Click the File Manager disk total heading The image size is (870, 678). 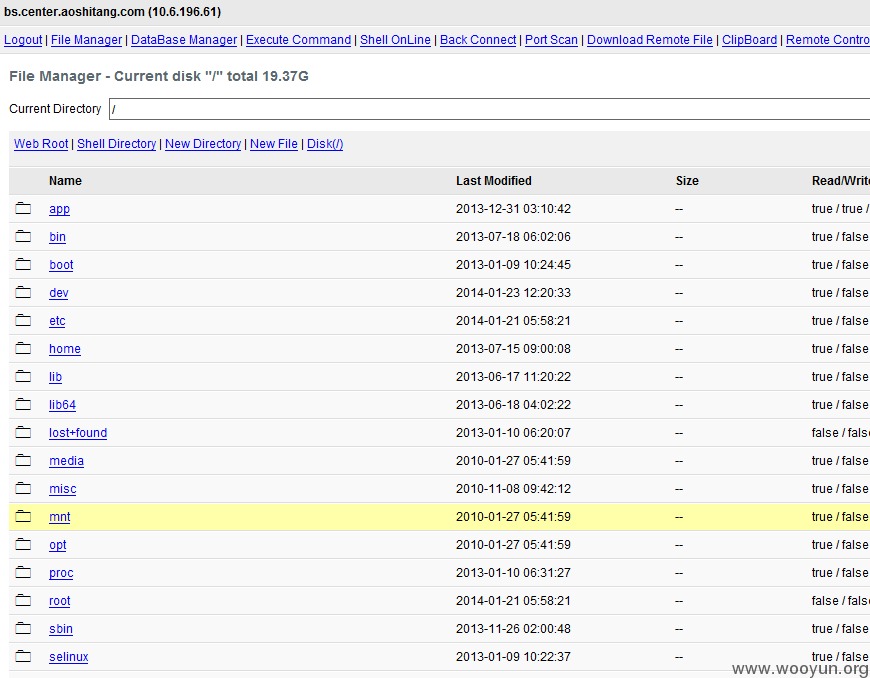159,76
